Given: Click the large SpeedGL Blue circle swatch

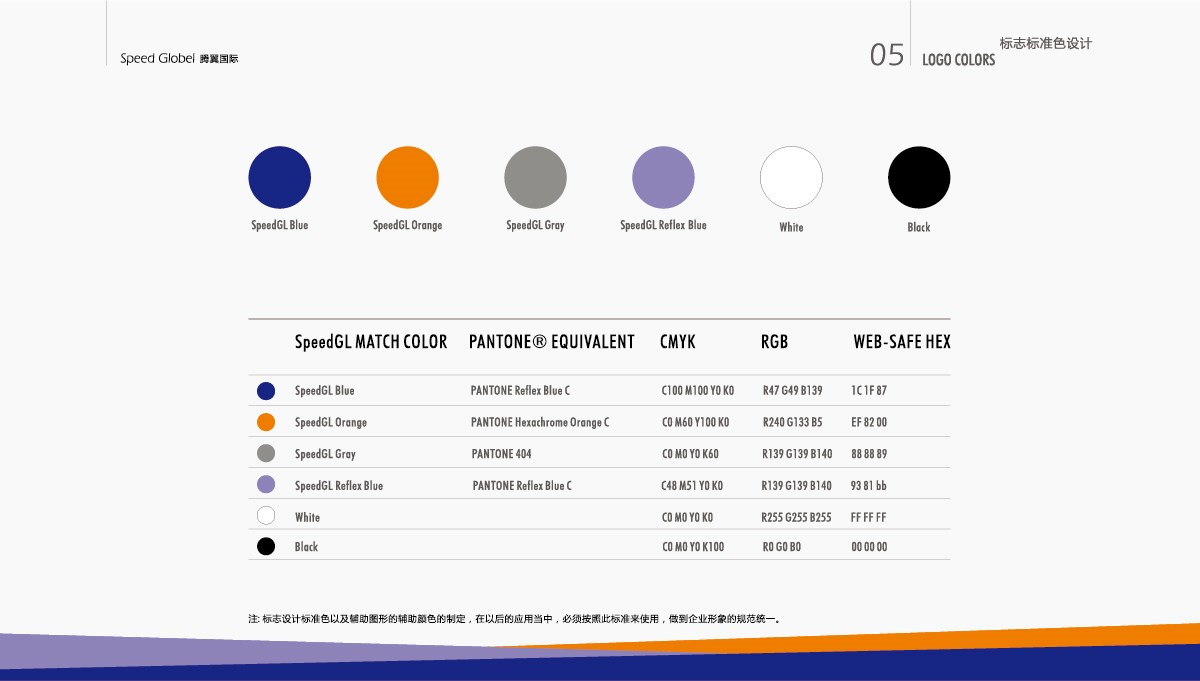Looking at the screenshot, I should [x=280, y=177].
